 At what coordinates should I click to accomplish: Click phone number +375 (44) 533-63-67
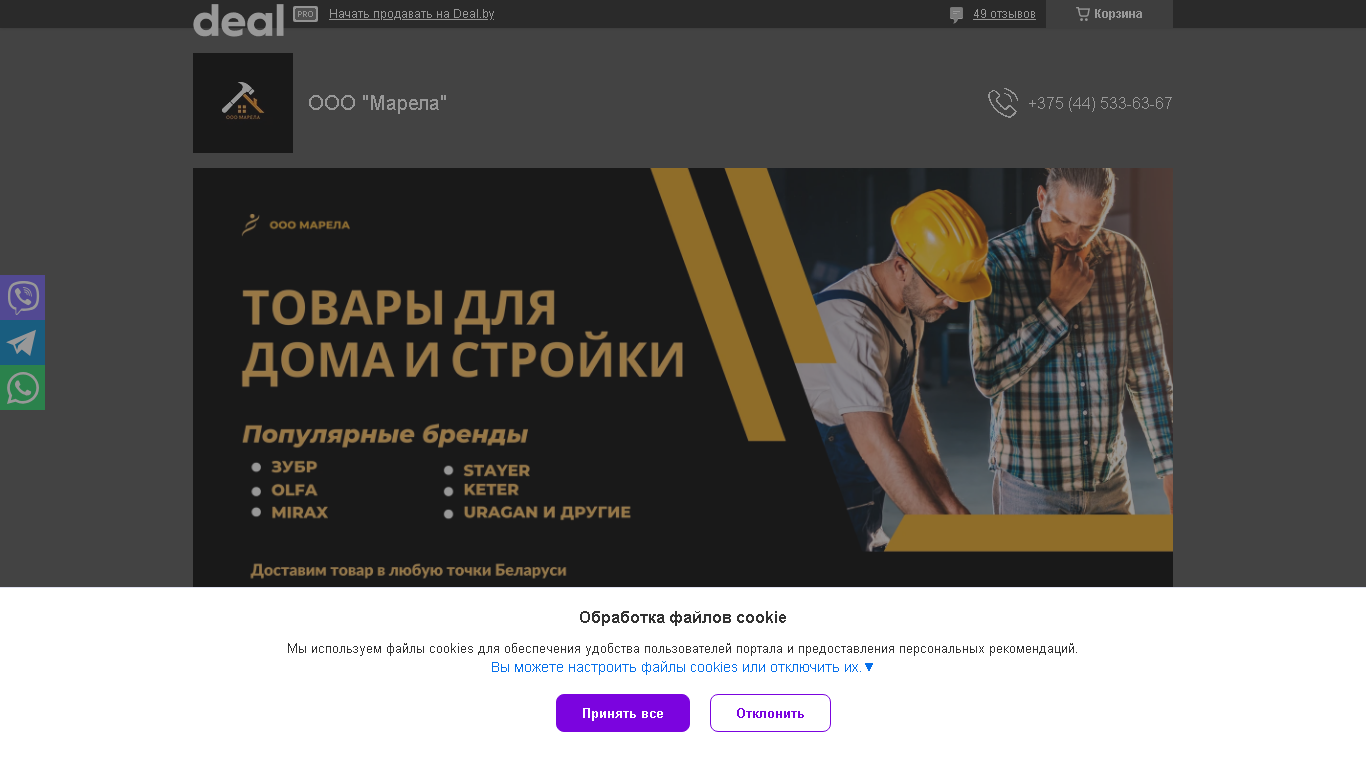(x=1100, y=103)
